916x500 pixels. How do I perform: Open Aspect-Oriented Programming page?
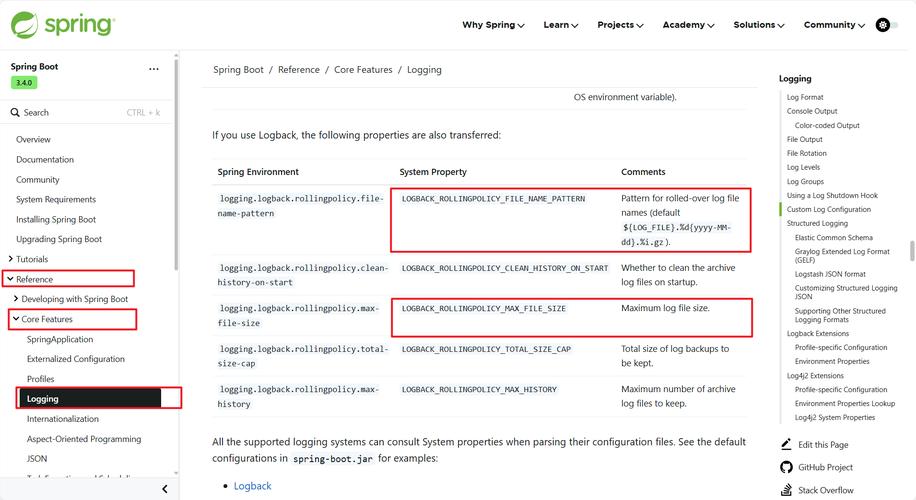coord(84,439)
